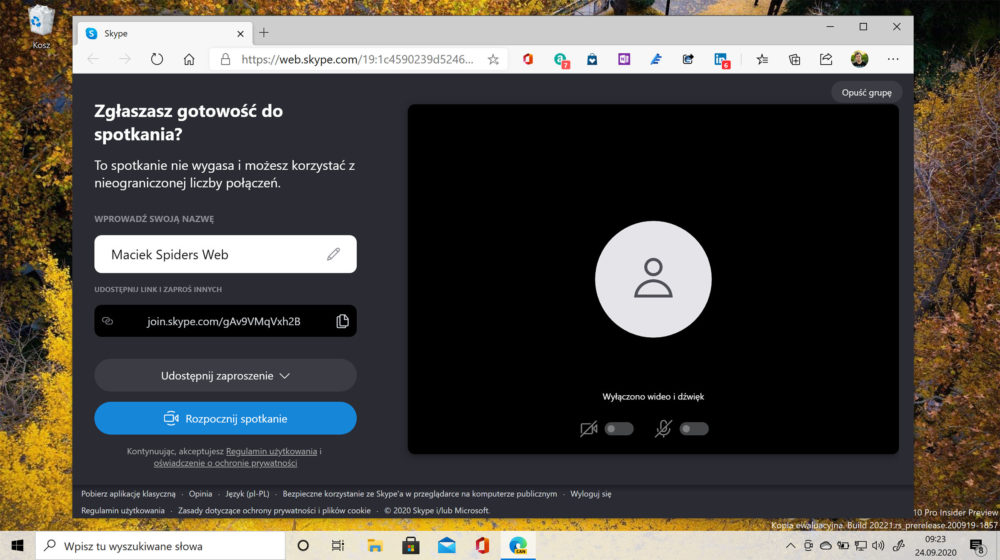Open a new browser tab
Viewport: 1000px width, 560px height.
coord(263,33)
